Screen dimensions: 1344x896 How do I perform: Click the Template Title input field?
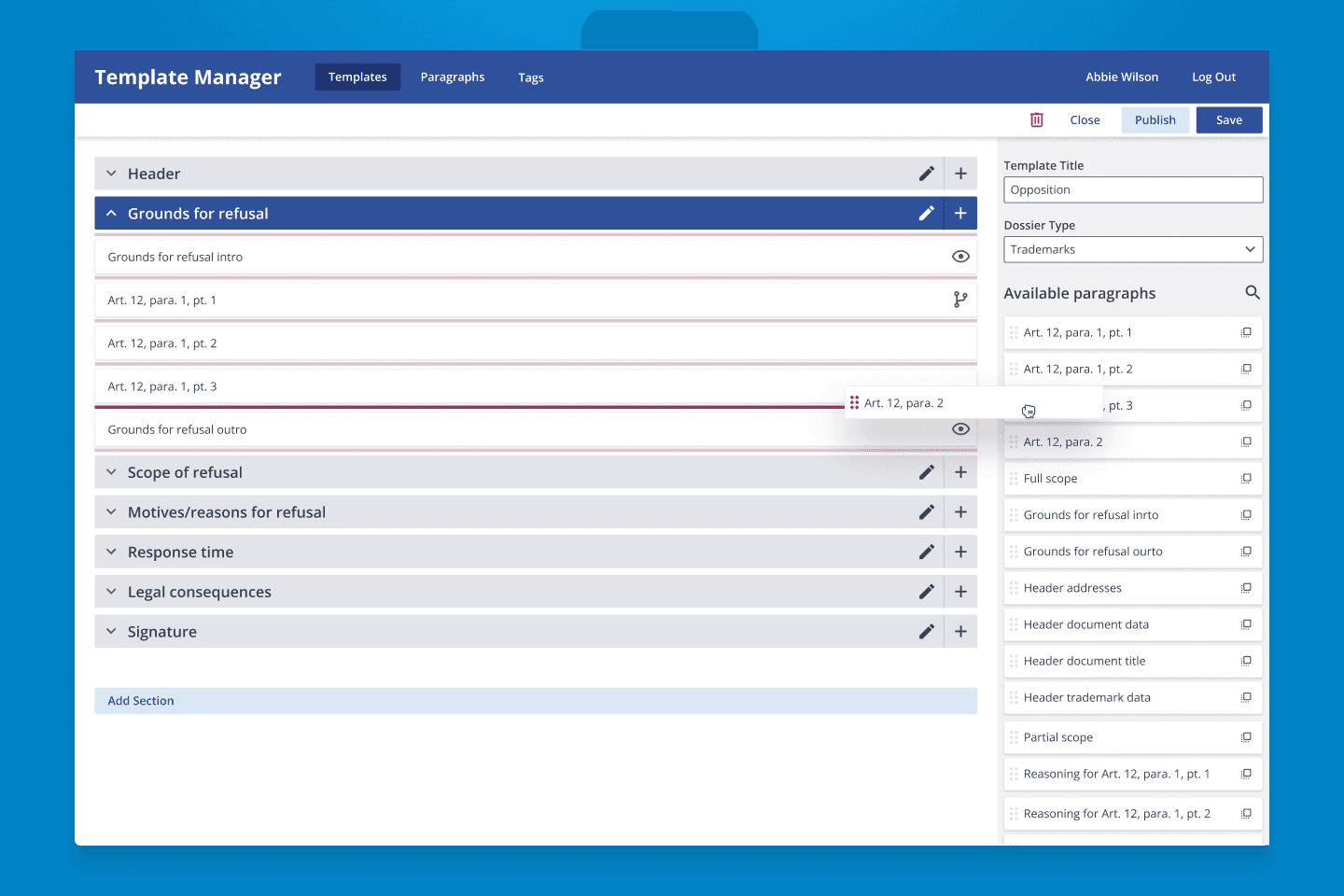[1133, 190]
